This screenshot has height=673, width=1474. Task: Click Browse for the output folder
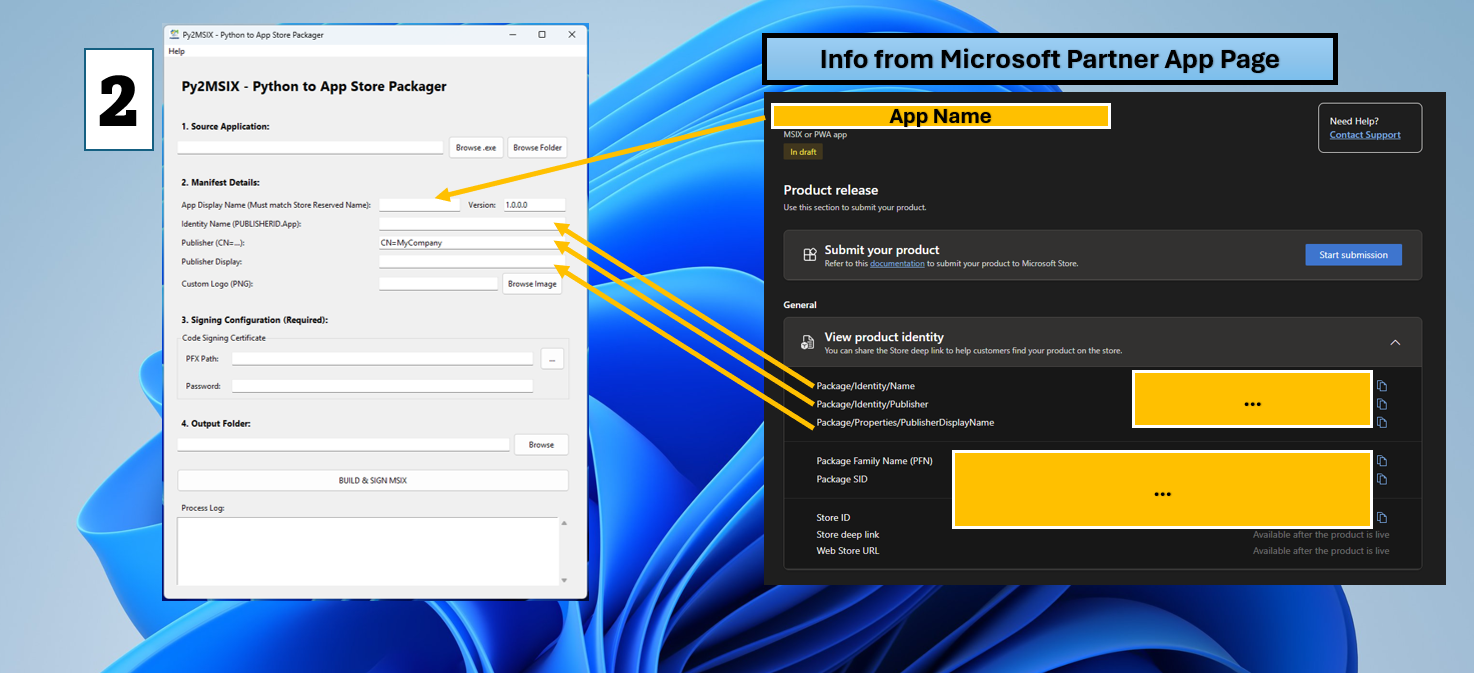(x=541, y=444)
